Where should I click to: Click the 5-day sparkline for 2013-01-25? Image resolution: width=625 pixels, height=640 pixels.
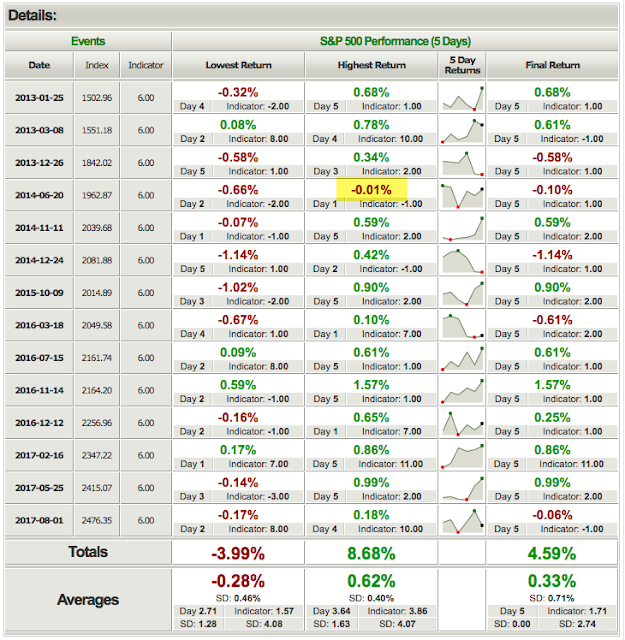click(x=462, y=98)
